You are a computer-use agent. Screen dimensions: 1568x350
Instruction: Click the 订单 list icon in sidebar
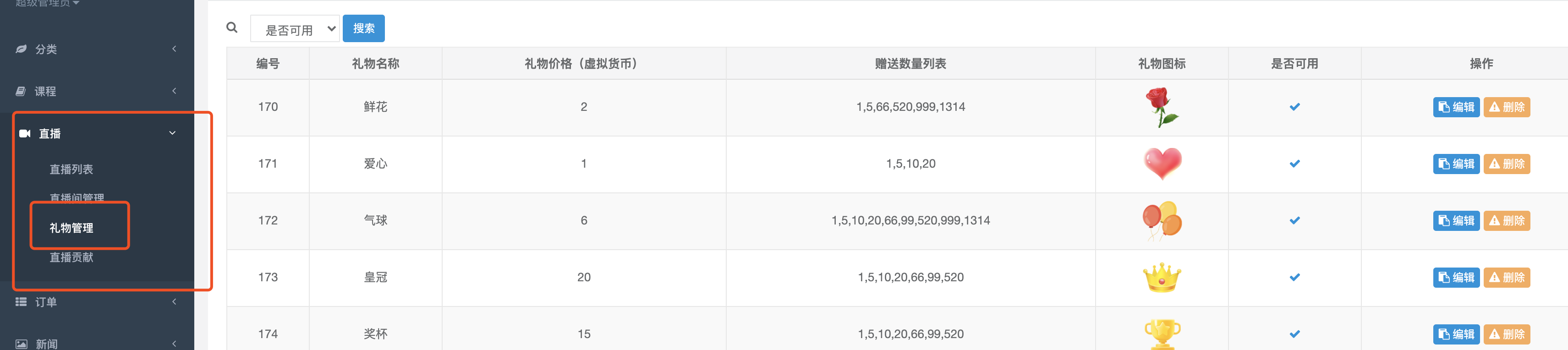point(21,302)
